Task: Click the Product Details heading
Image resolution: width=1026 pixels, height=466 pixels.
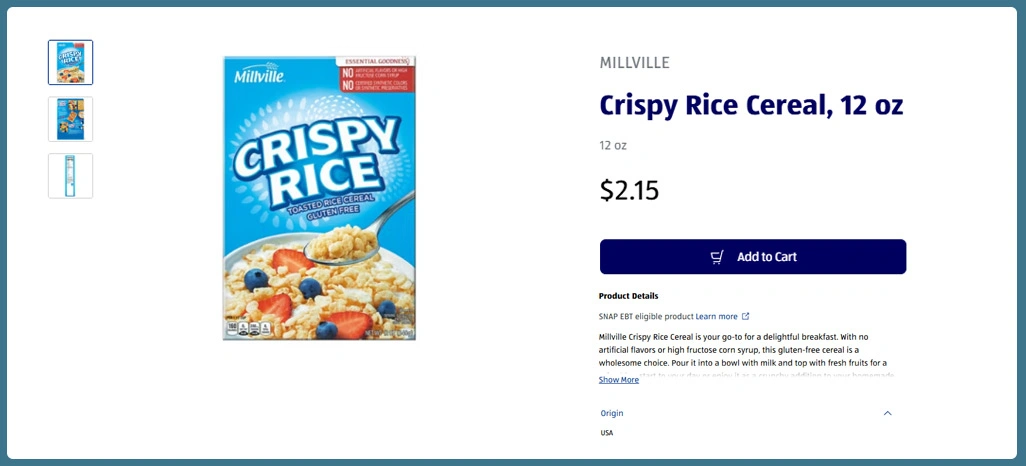Action: pos(628,296)
